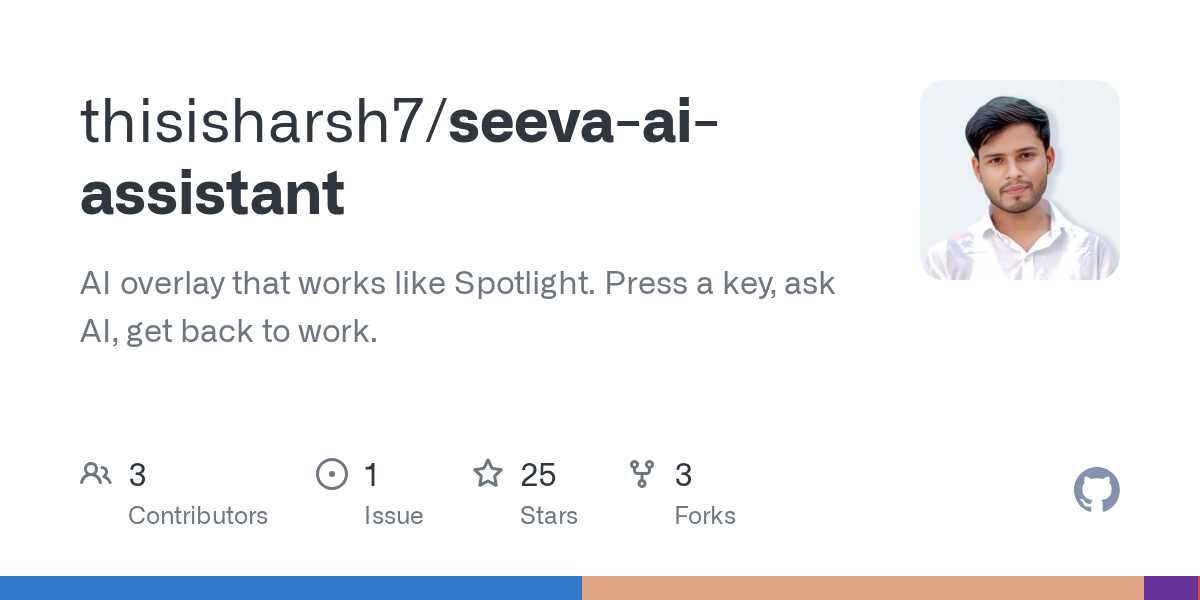Click the fork count number 3
Screen dimensions: 1200x600
coord(683,475)
